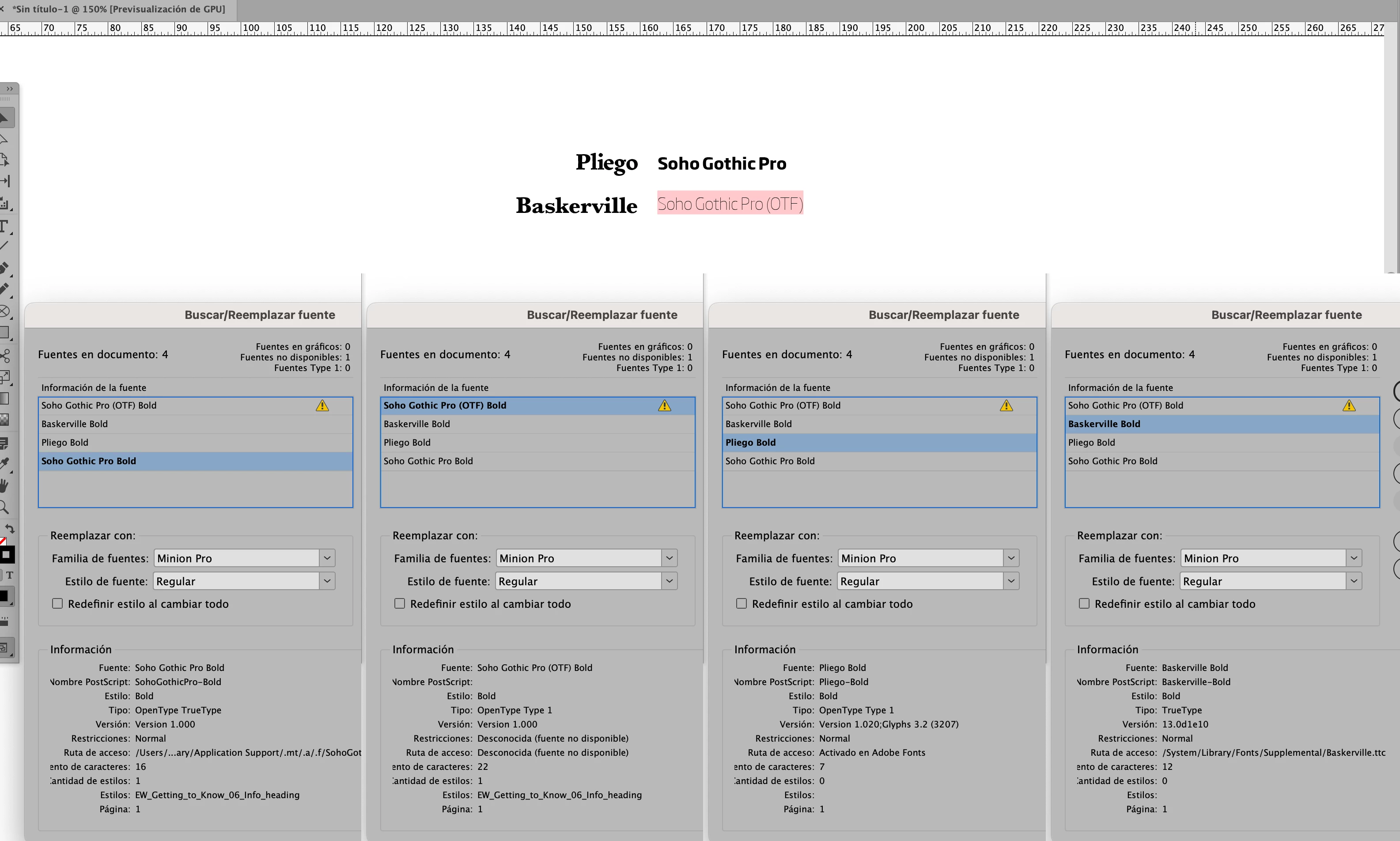The height and width of the screenshot is (841, 1400).
Task: Select the Type tool
Action: tap(4, 226)
